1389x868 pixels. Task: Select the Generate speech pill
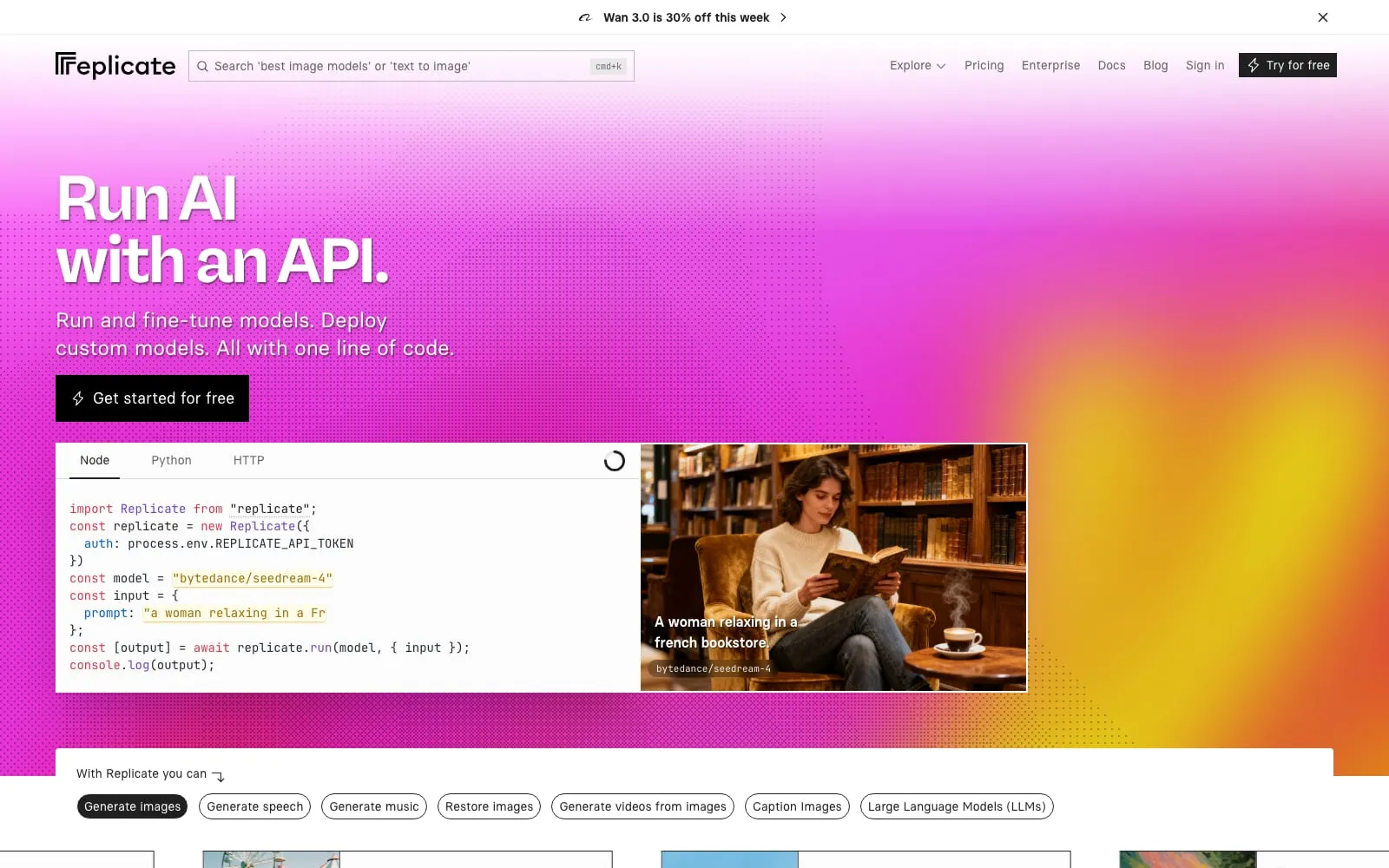(x=255, y=806)
